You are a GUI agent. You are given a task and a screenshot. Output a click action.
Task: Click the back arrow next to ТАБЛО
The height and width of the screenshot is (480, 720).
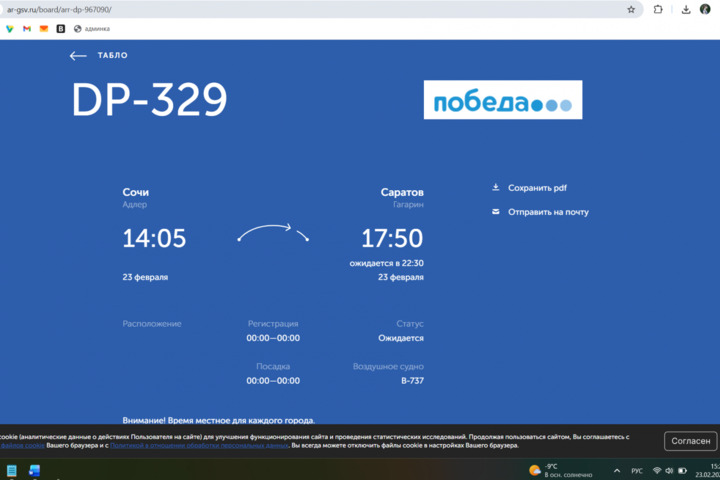pyautogui.click(x=78, y=56)
